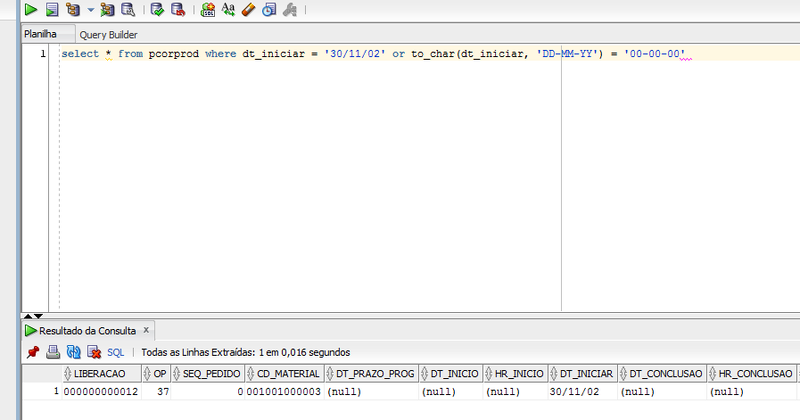Viewport: 800px width, 420px height.
Task: Sort by the DT_PRAZO_PROG column header
Action: tap(371, 374)
